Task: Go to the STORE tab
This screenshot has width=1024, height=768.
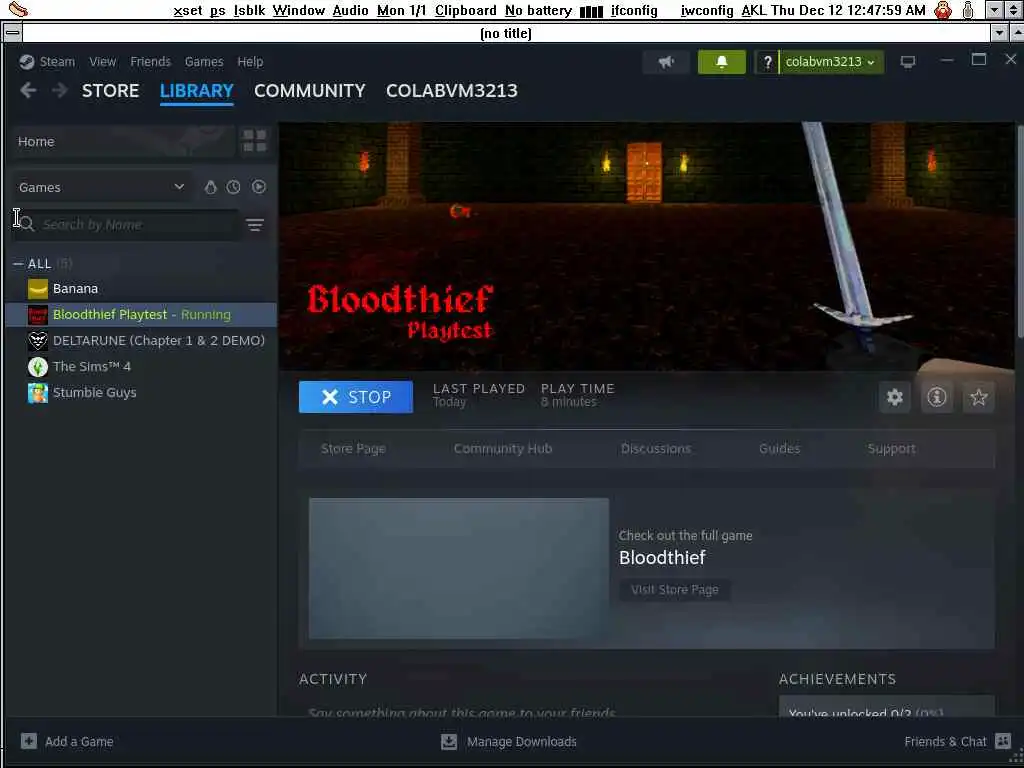Action: coord(110,91)
